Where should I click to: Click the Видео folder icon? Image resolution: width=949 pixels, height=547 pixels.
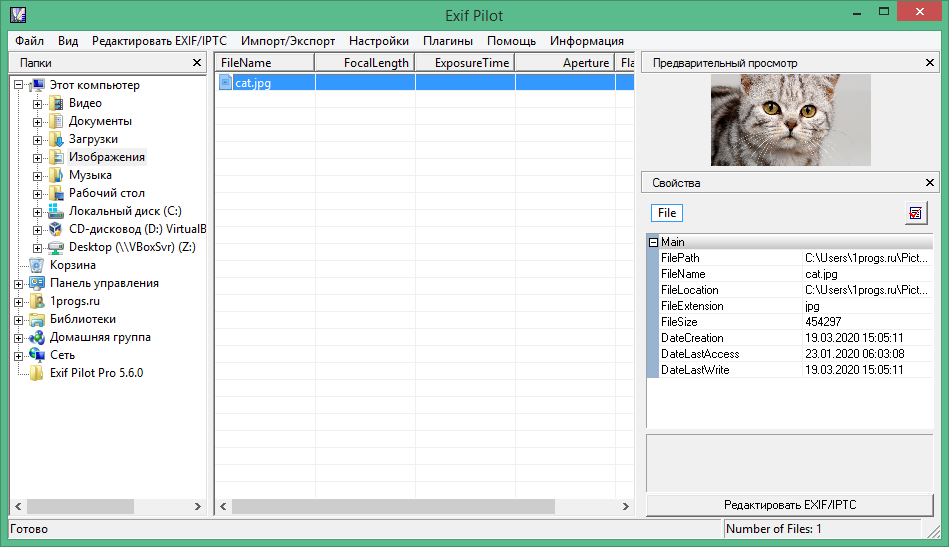coord(56,103)
